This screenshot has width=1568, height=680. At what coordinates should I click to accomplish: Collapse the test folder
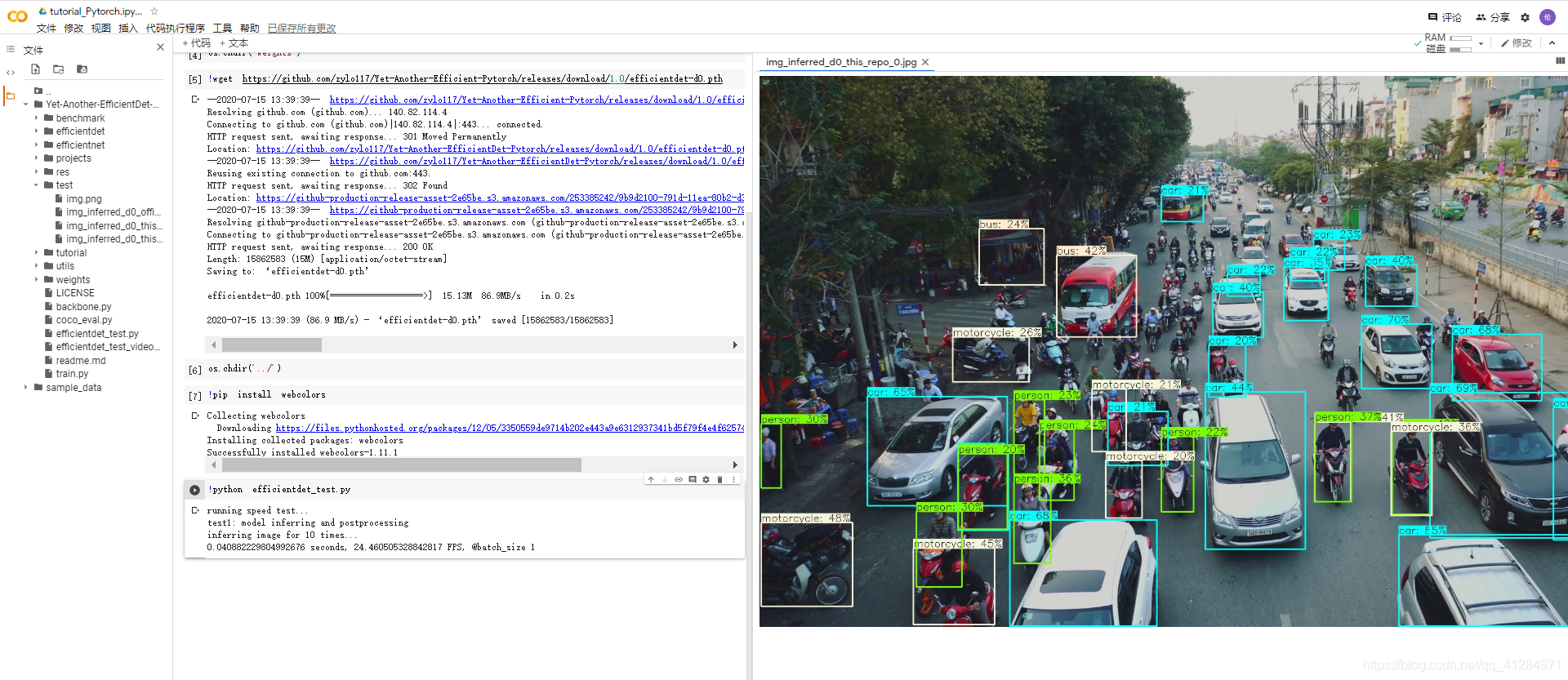(37, 185)
